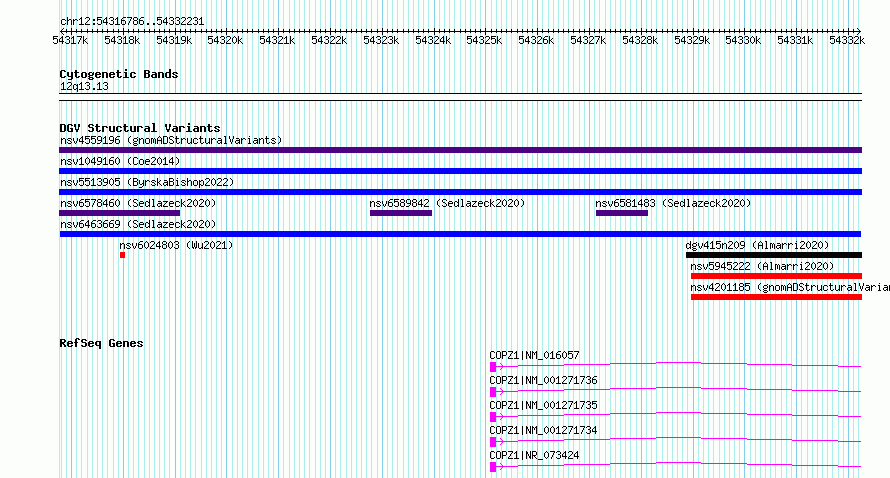Click the magenta exon box of COPZ1|NR_073424
Image resolution: width=890 pixels, height=478 pixels.
click(x=493, y=467)
